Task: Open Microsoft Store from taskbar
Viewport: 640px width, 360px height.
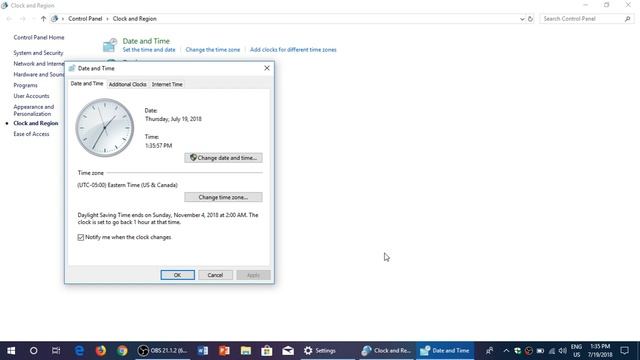Action: coord(267,351)
